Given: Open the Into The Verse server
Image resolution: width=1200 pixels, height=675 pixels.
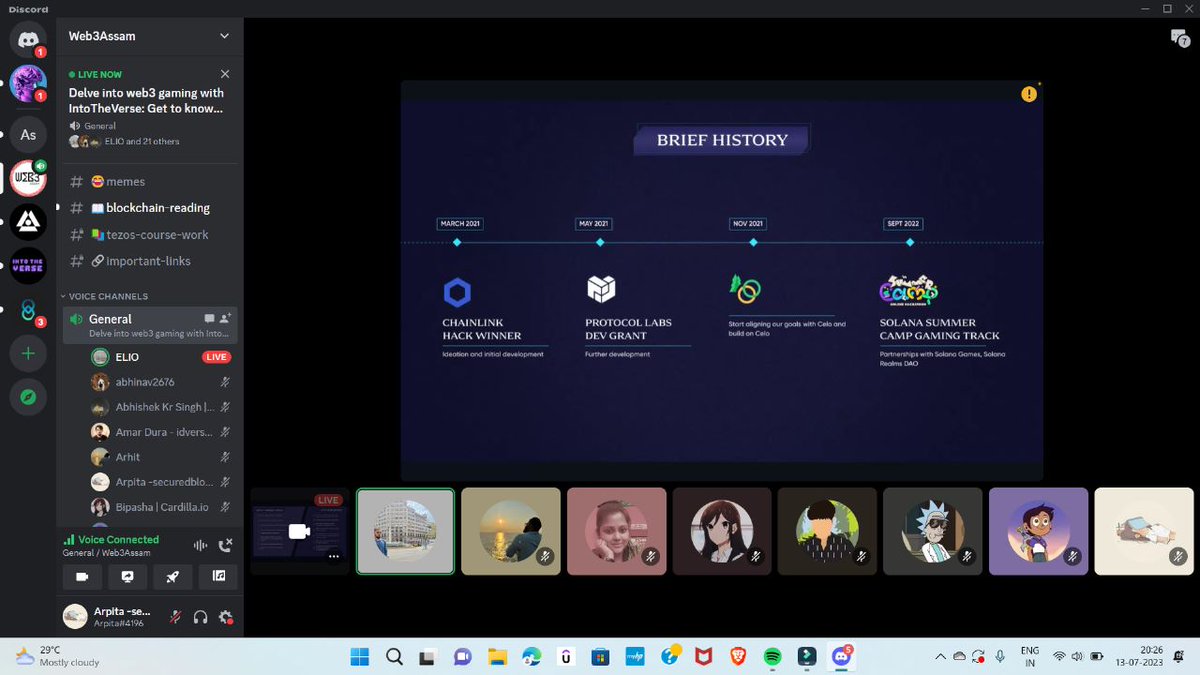Looking at the screenshot, I should click(x=28, y=266).
